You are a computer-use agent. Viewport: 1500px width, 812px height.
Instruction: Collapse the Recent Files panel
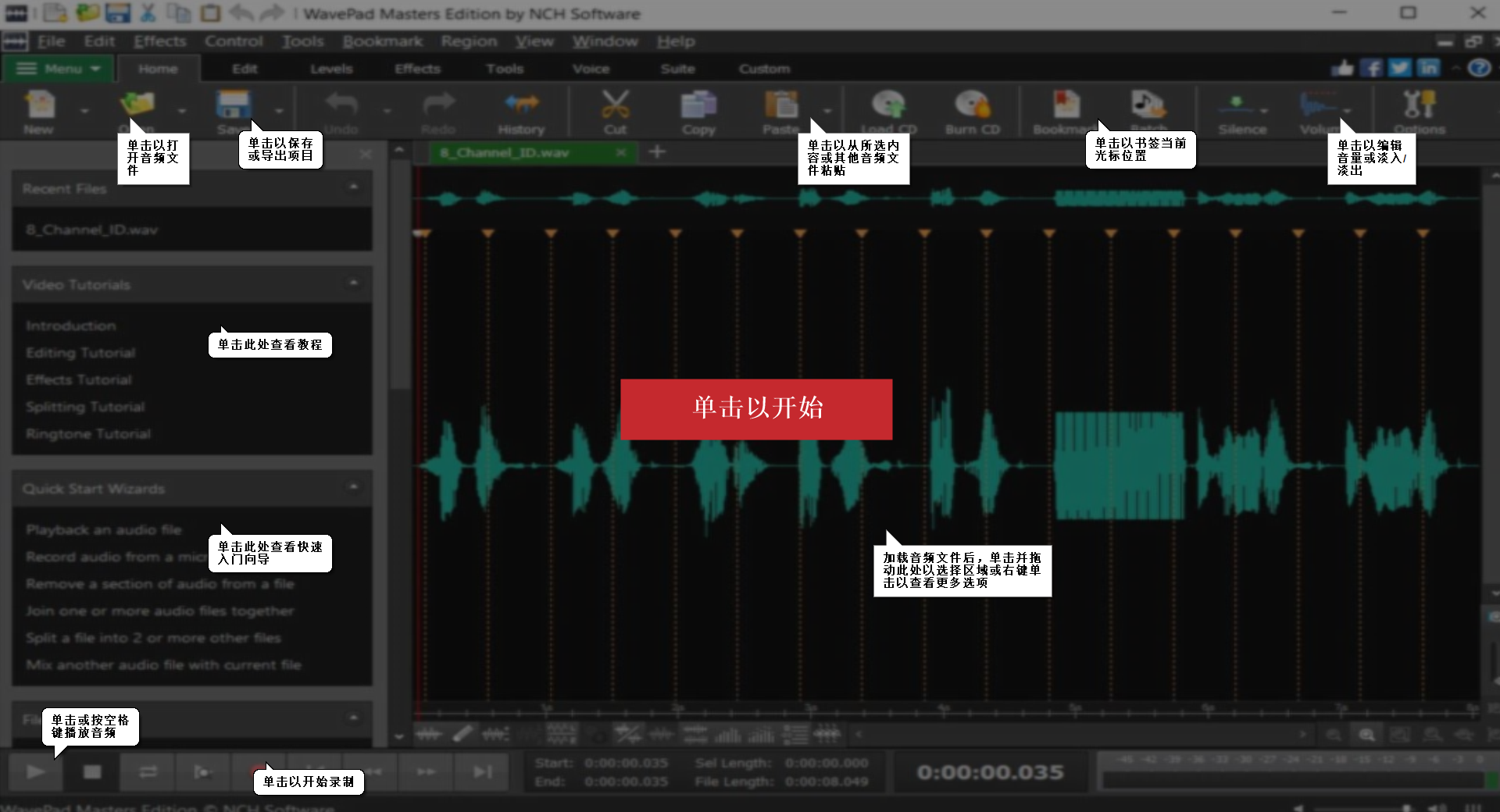point(354,188)
